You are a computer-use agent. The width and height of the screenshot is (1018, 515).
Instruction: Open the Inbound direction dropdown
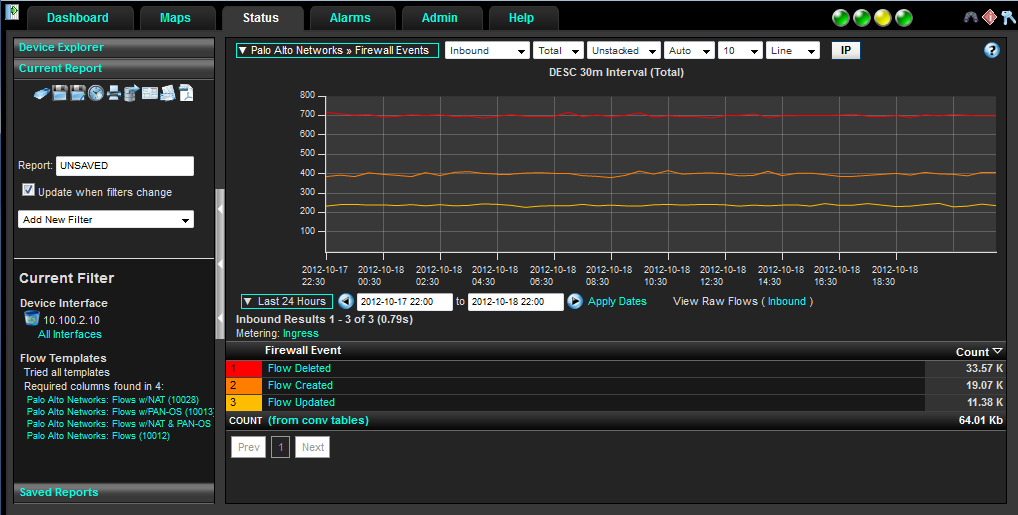point(487,51)
